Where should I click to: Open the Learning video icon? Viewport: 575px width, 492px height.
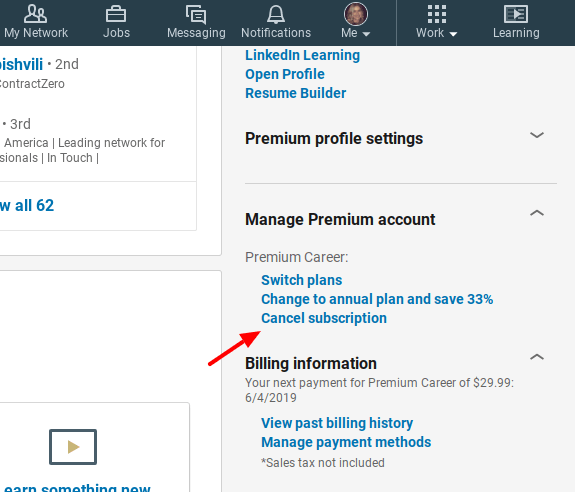[x=516, y=14]
